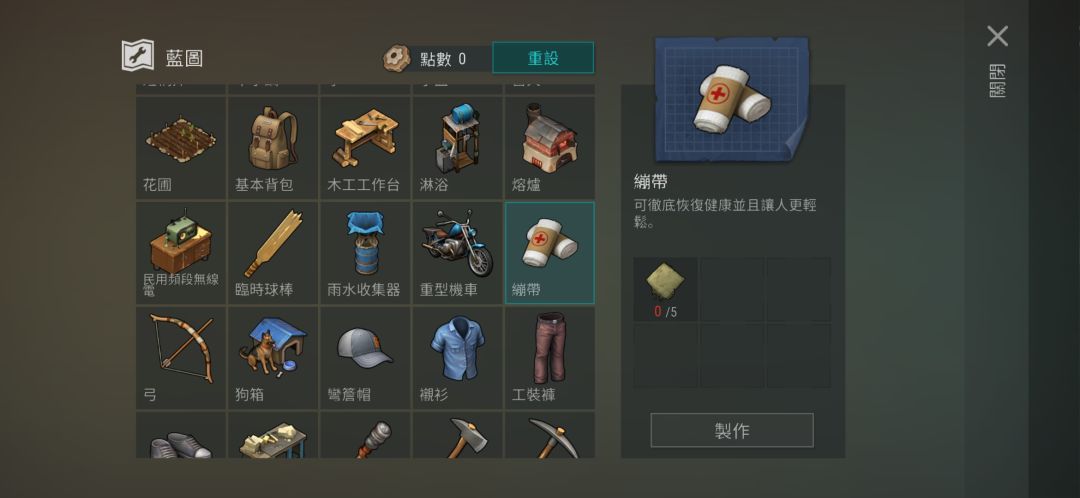This screenshot has width=1080, height=498.
Task: Open the 雨水收集器 rain collector blueprint
Action: tap(366, 253)
